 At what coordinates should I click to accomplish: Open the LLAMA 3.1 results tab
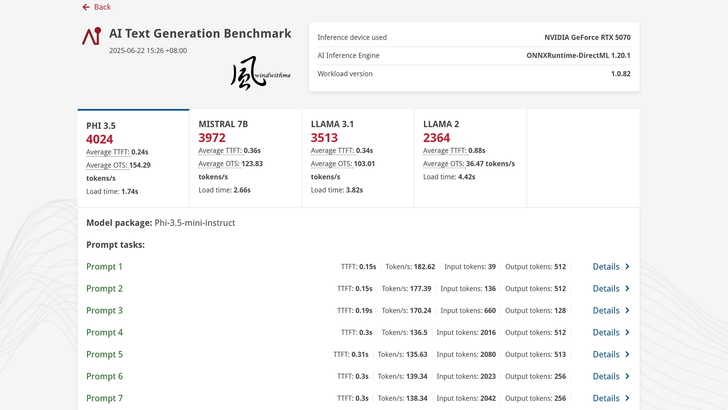point(357,158)
